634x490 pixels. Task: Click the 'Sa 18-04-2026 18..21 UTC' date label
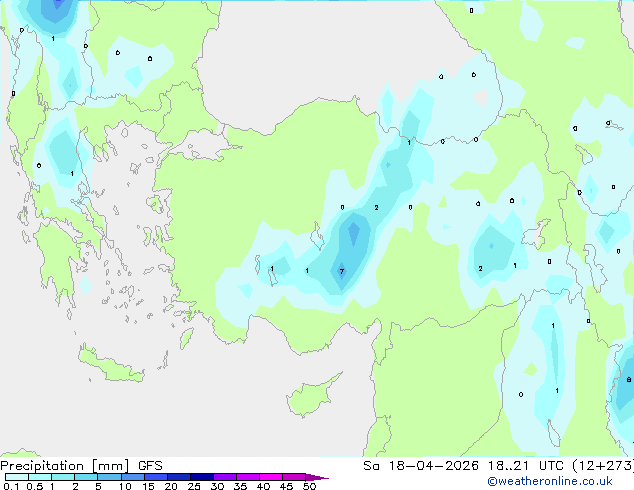point(463,466)
